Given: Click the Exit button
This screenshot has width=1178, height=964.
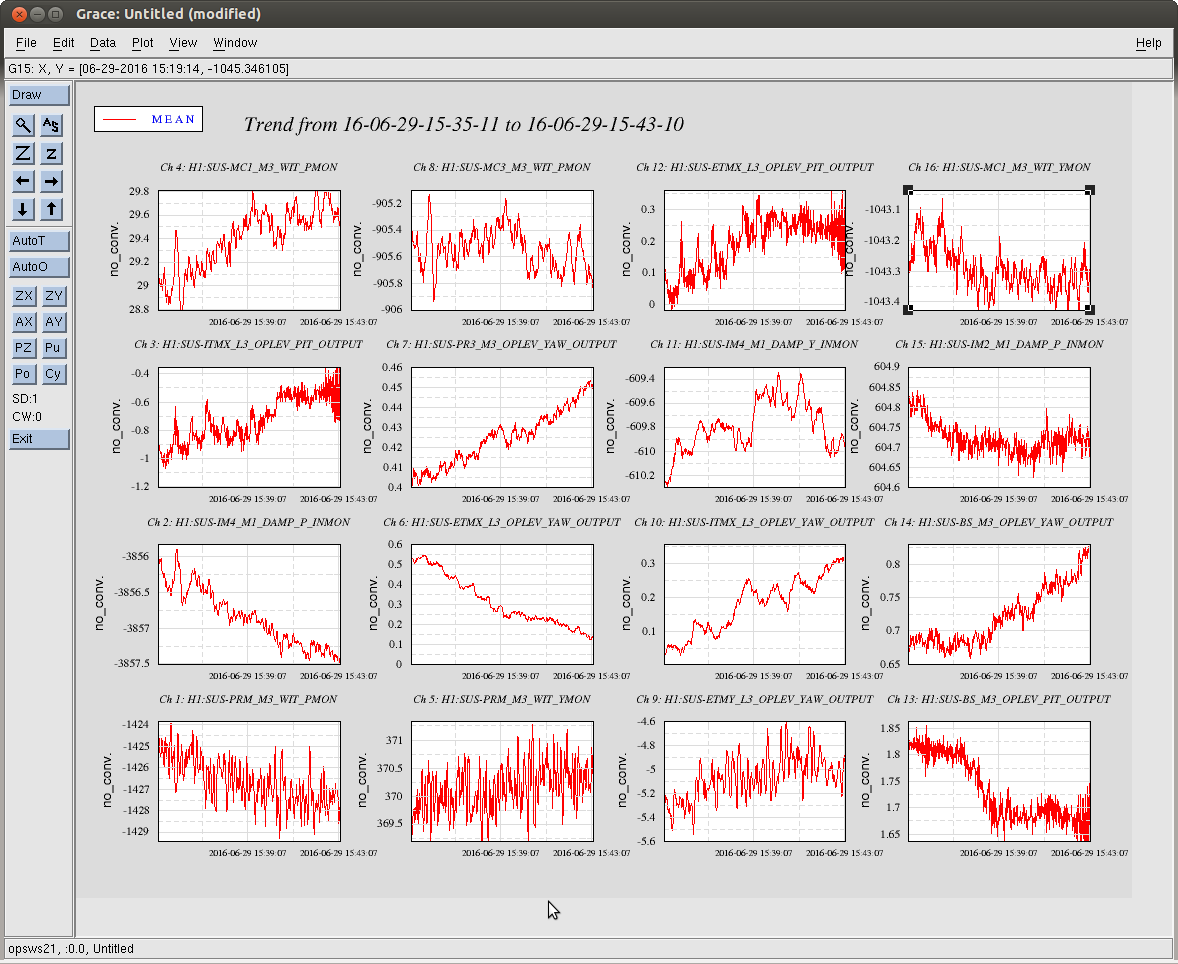Looking at the screenshot, I should (x=39, y=439).
